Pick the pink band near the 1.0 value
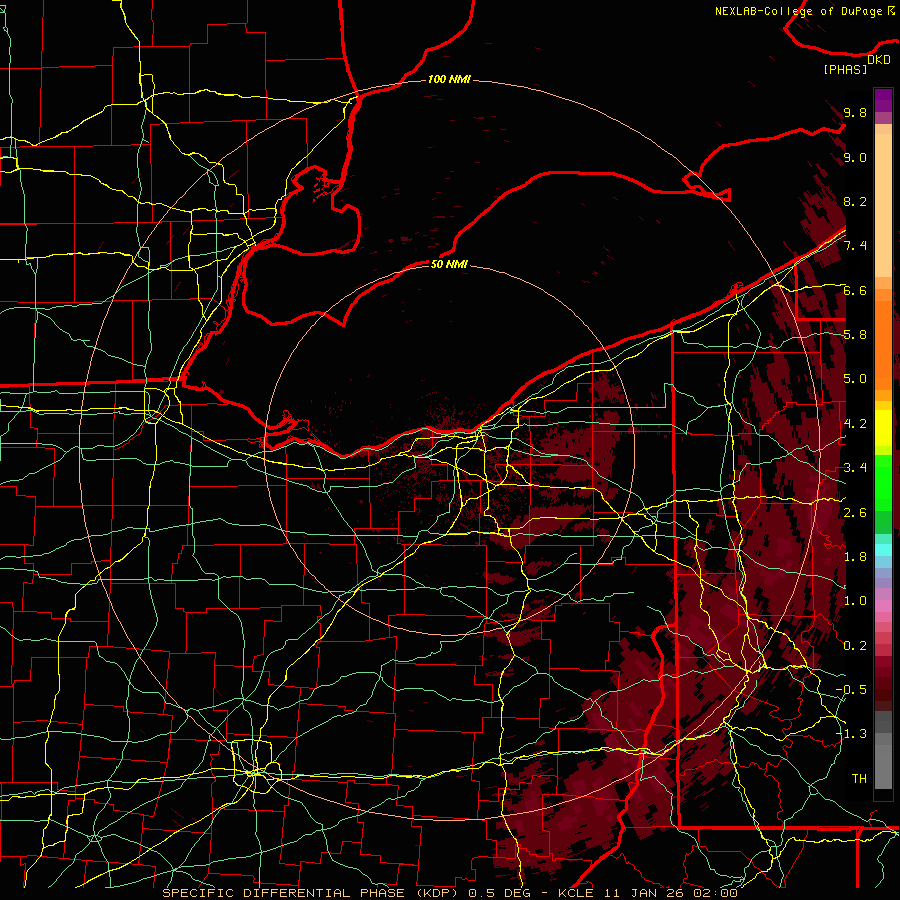This screenshot has height=900, width=900. [883, 606]
